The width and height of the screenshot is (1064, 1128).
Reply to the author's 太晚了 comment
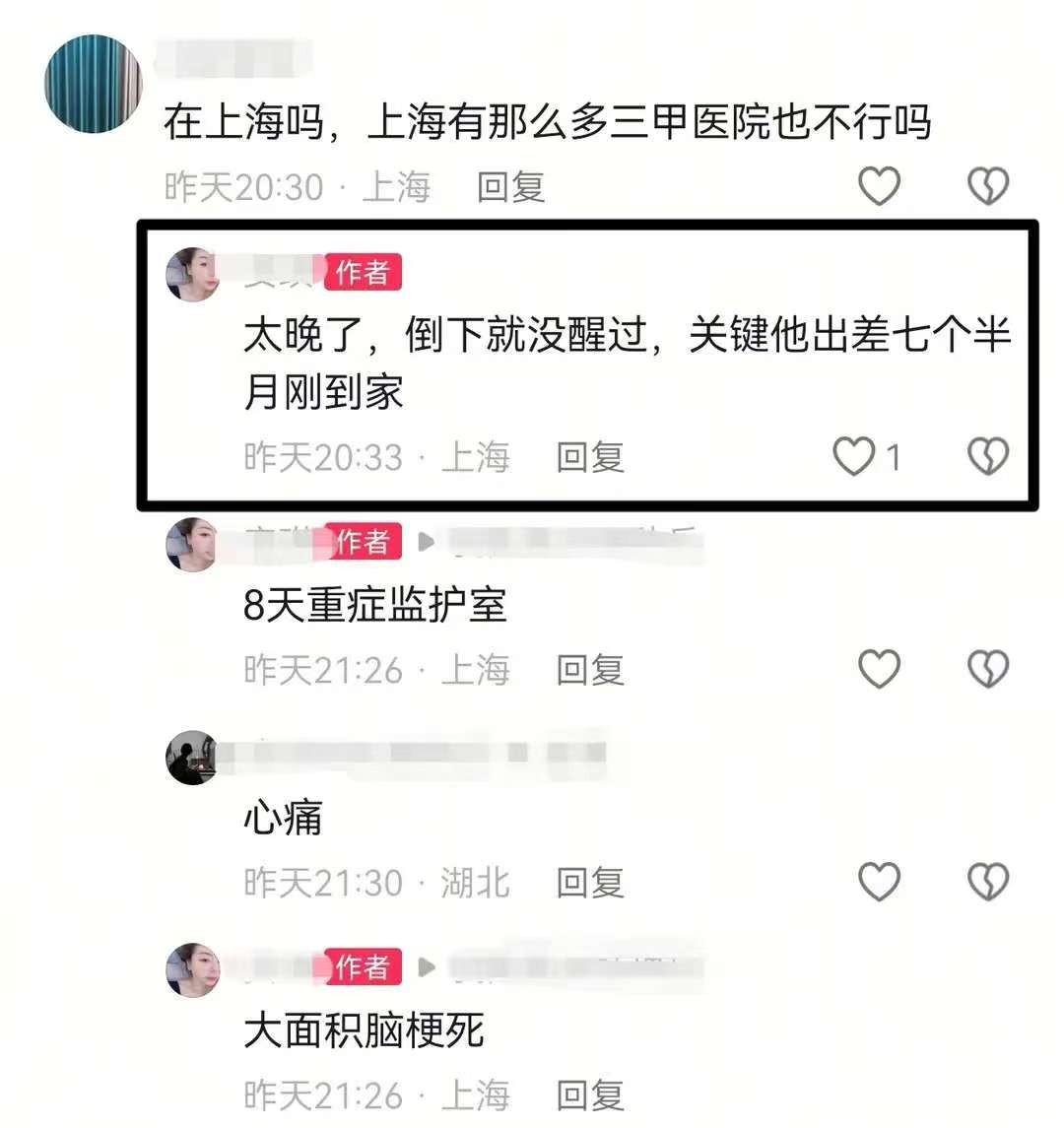(590, 457)
